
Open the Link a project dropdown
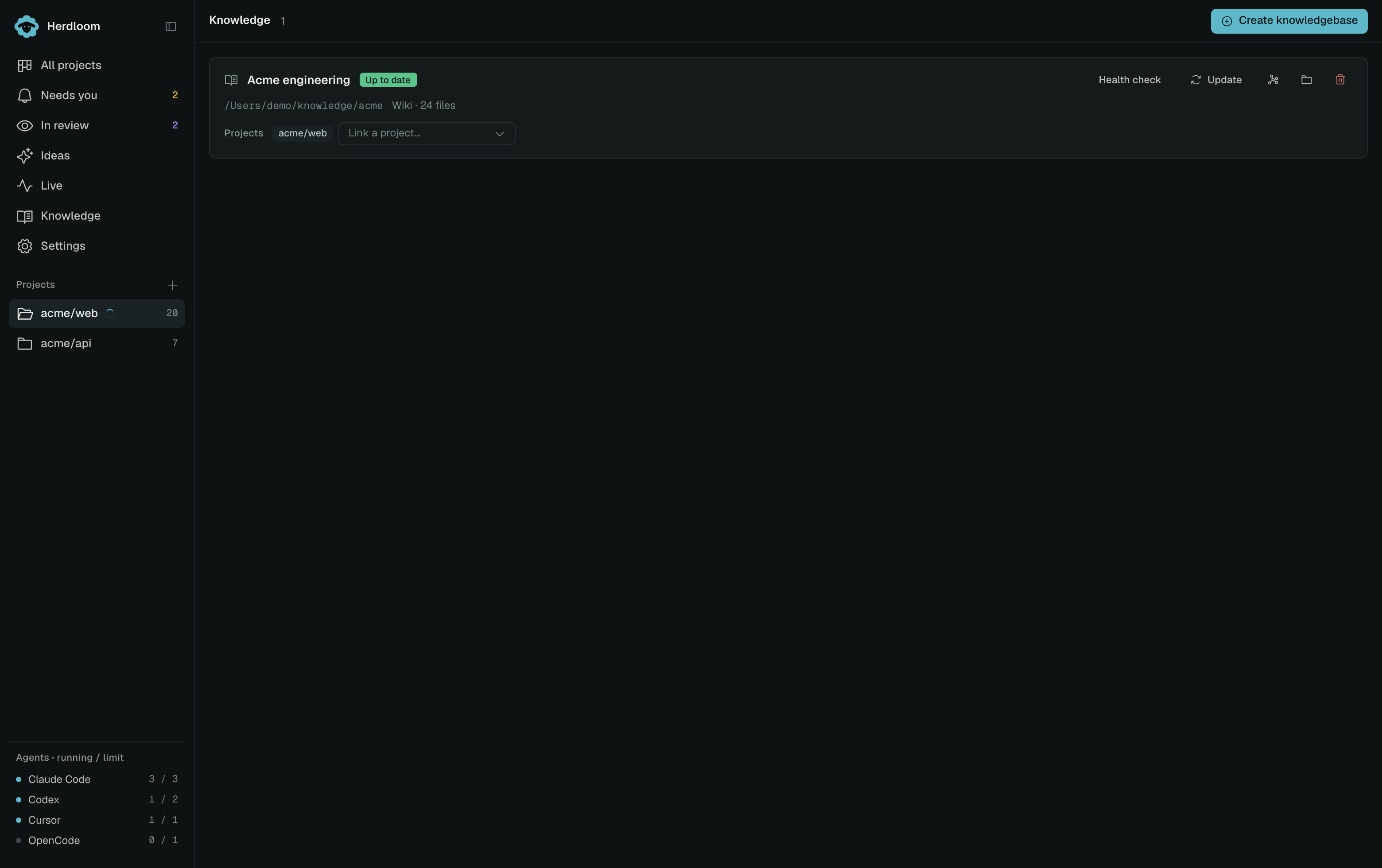[427, 134]
